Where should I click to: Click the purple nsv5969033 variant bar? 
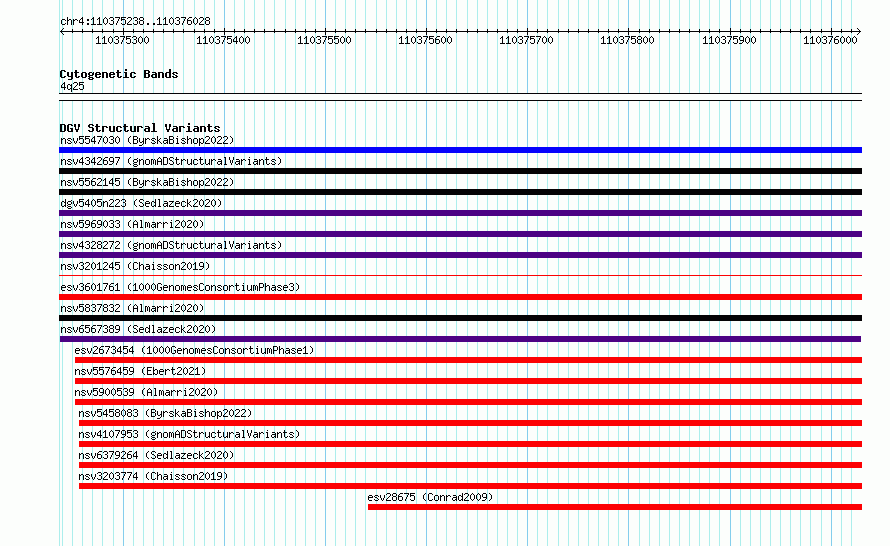click(460, 234)
